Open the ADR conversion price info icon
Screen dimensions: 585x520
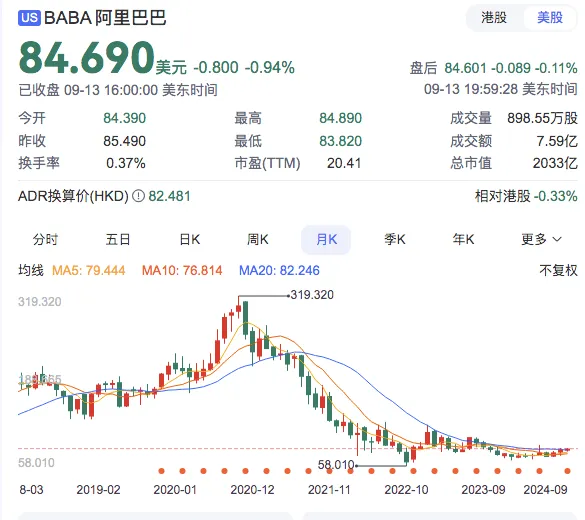pos(138,196)
